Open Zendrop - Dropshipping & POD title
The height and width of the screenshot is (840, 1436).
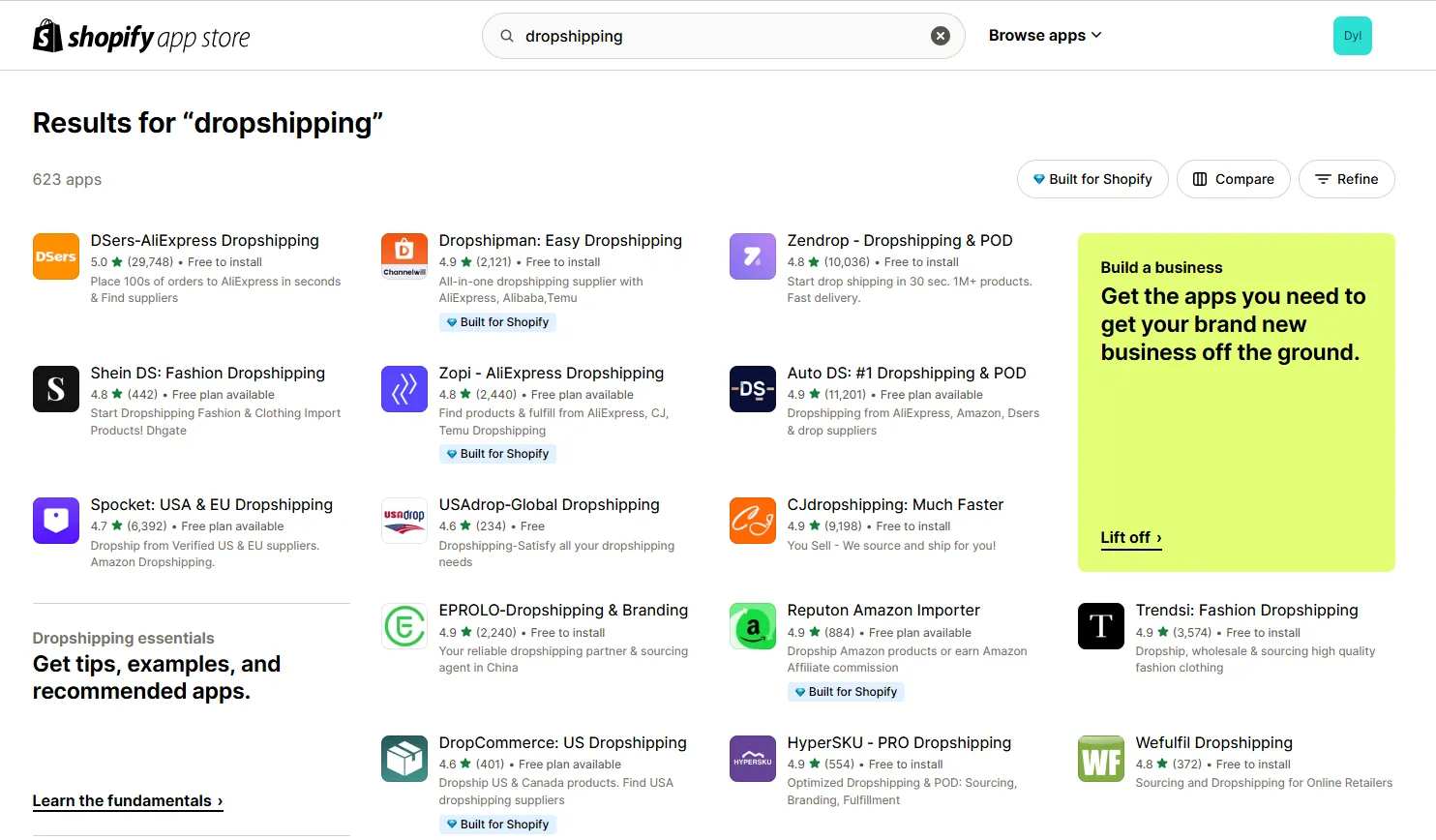pyautogui.click(x=900, y=241)
